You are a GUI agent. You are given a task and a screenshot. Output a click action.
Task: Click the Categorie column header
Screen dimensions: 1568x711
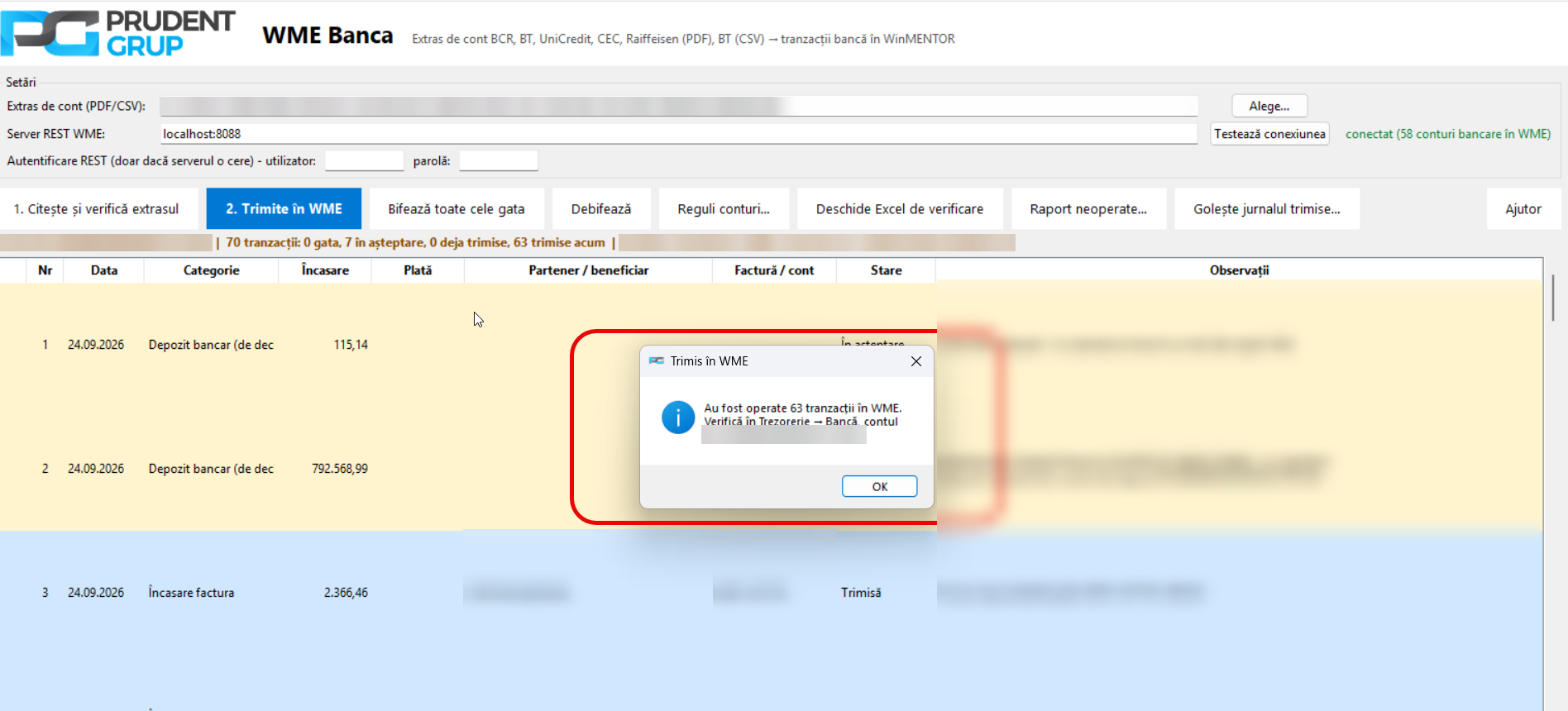(x=212, y=270)
